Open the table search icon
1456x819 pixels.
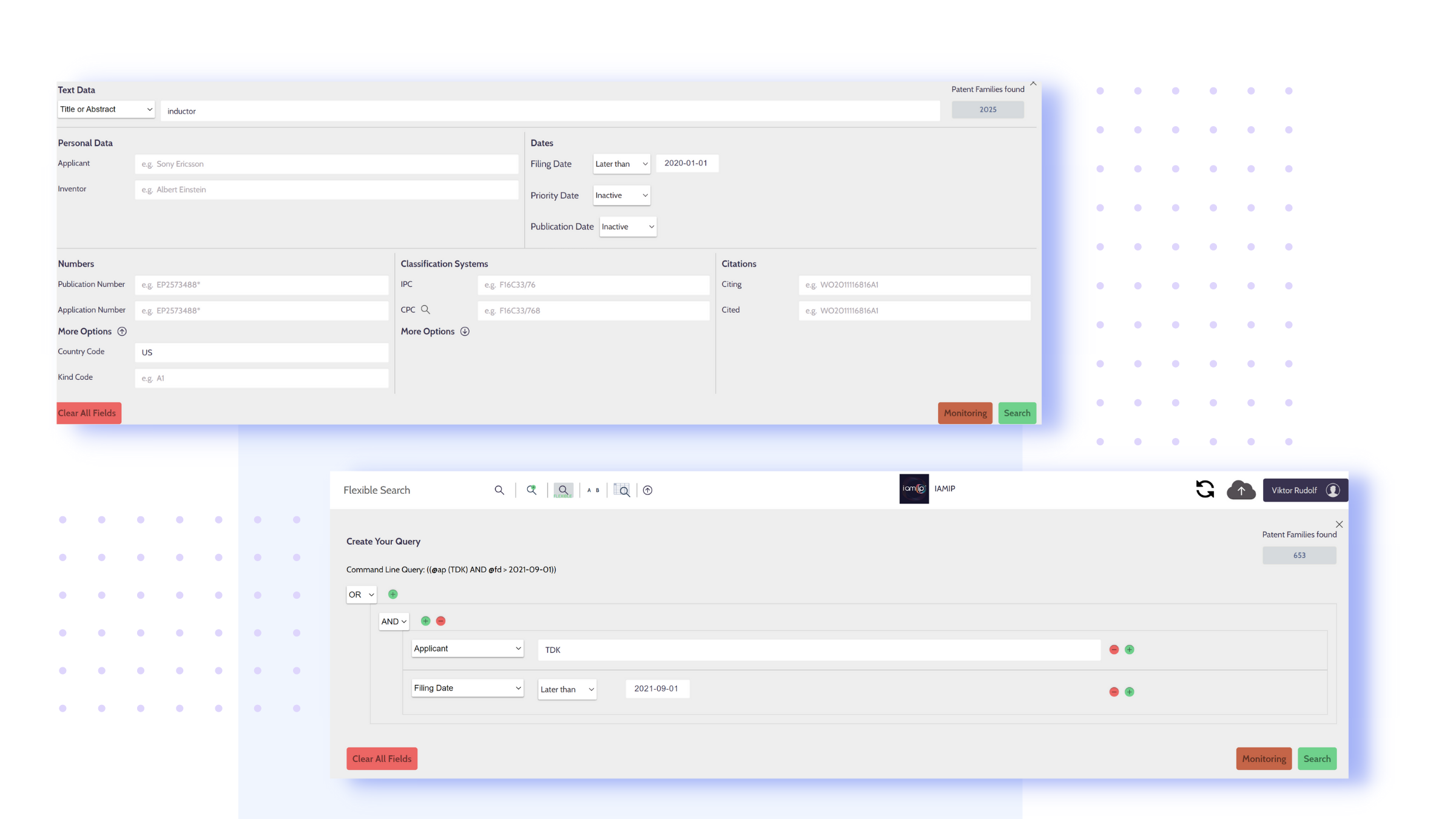[622, 490]
